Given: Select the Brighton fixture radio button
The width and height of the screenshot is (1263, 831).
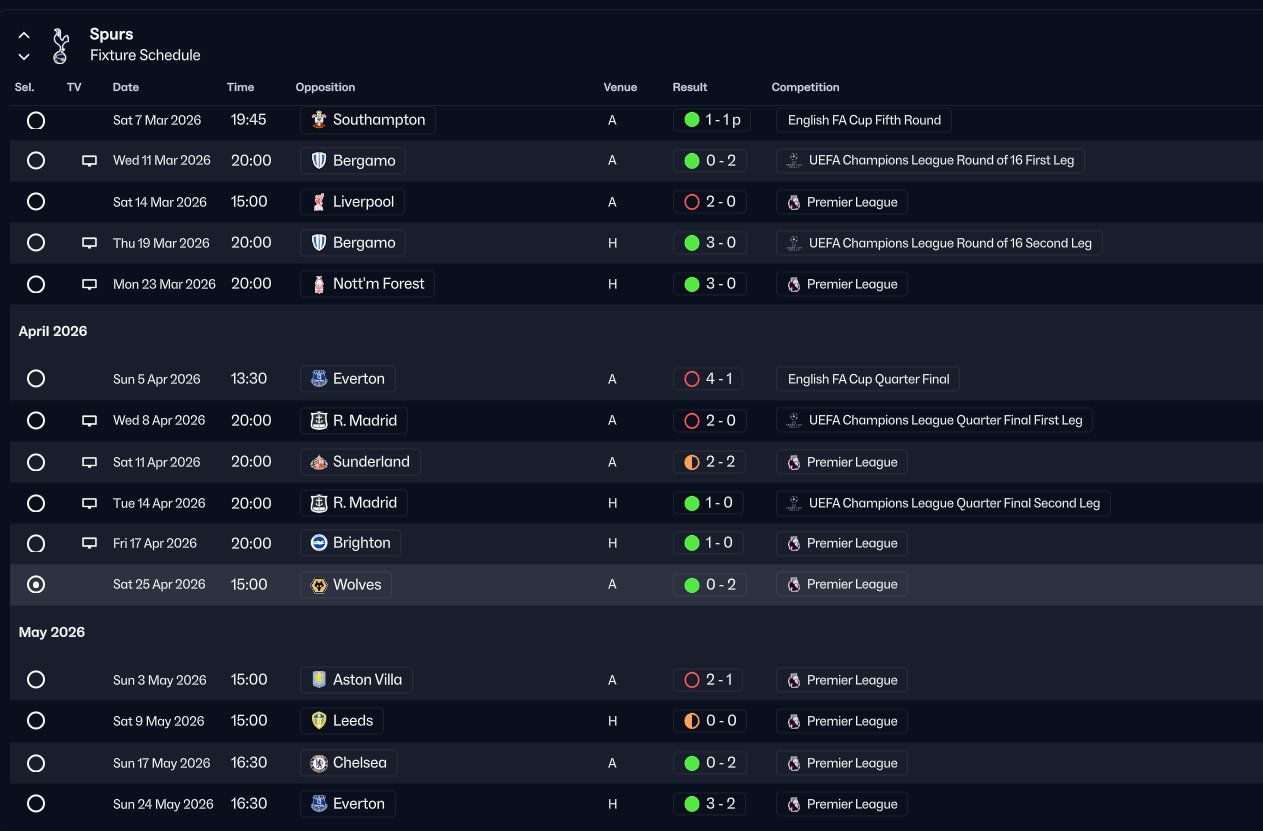Looking at the screenshot, I should (36, 543).
